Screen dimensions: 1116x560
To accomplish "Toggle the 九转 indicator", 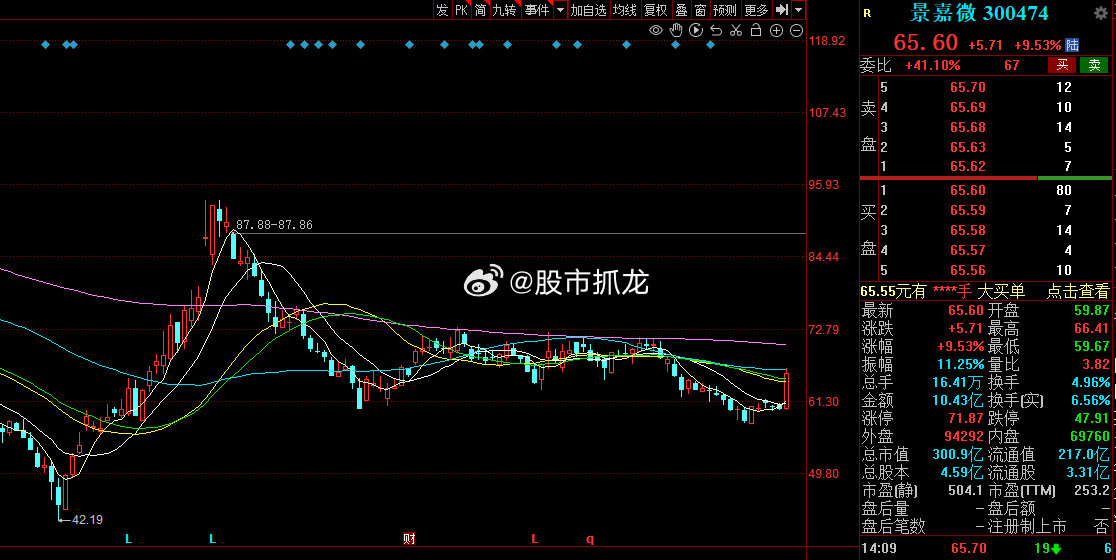I will tap(505, 9).
